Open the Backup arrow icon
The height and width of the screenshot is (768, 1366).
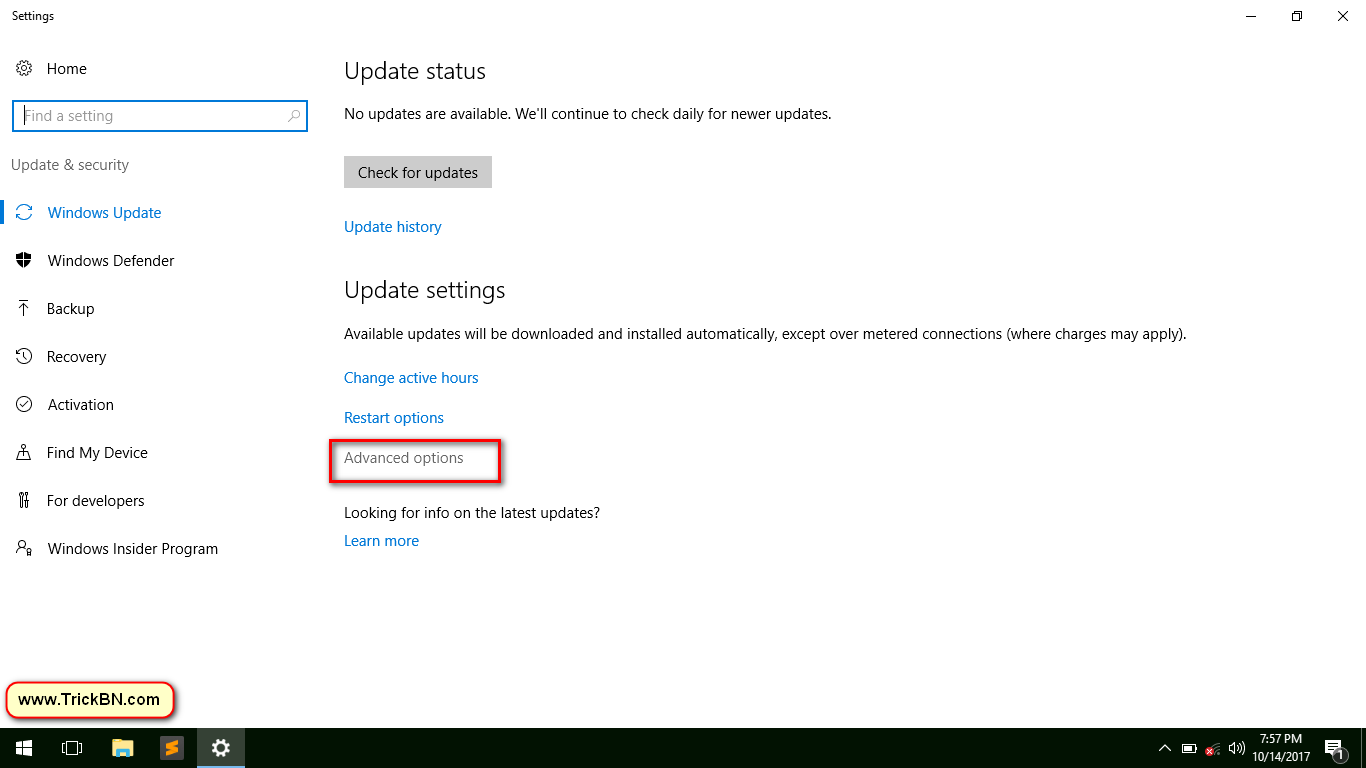24,309
